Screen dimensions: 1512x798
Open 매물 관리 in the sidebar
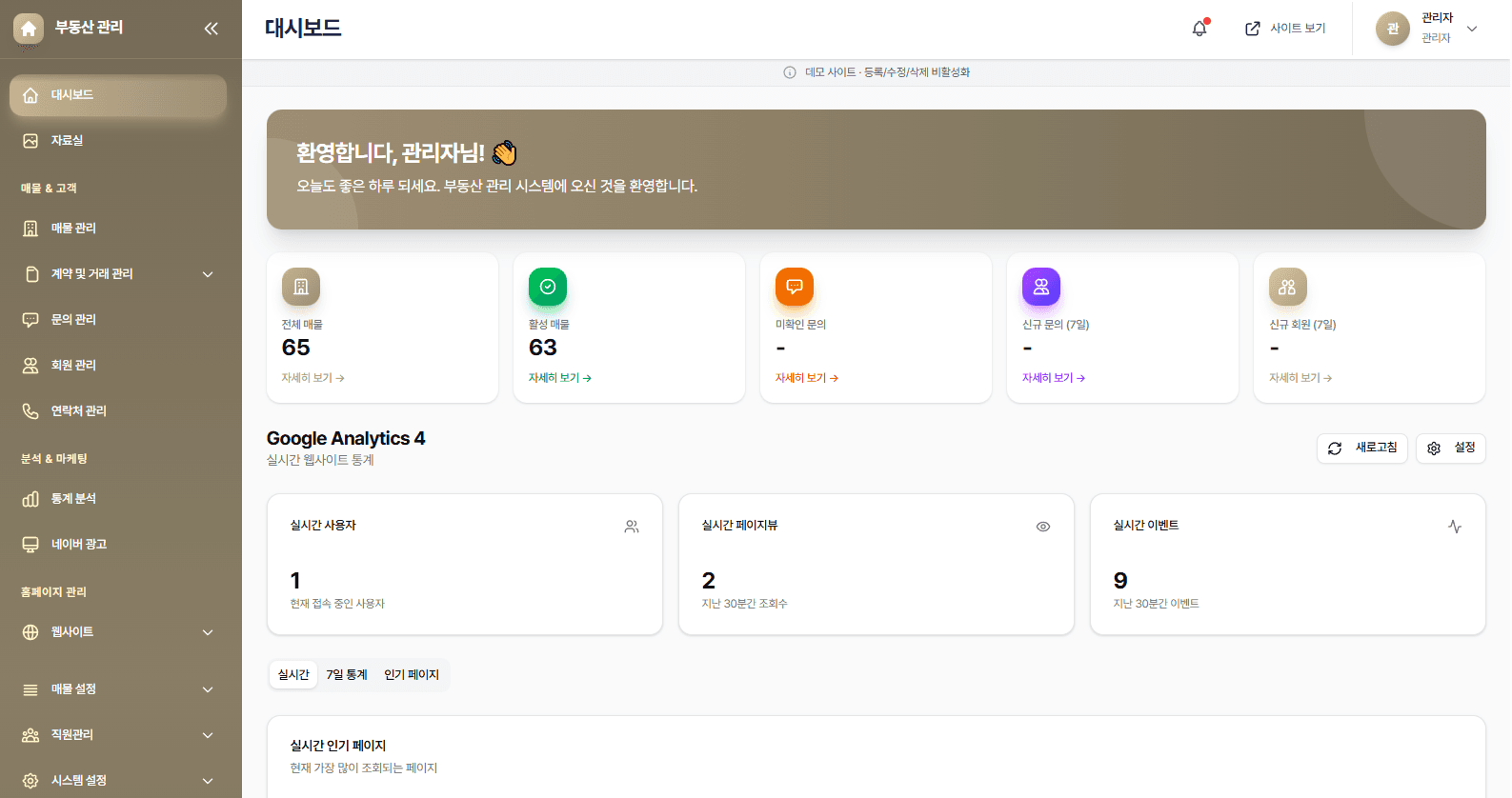(x=74, y=229)
